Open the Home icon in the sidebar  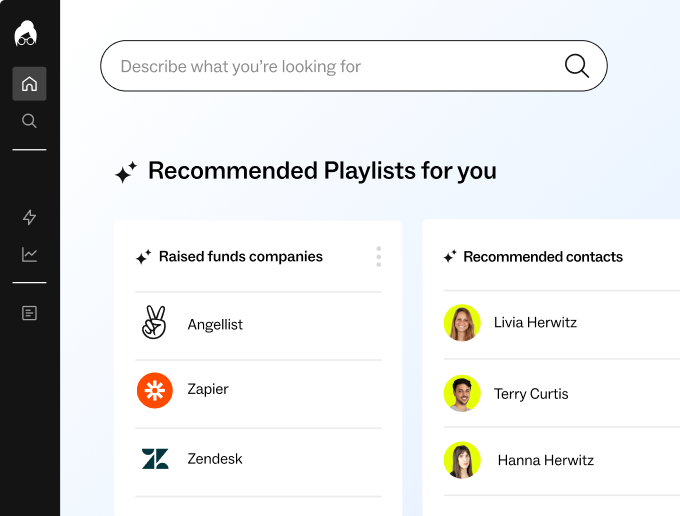29,84
